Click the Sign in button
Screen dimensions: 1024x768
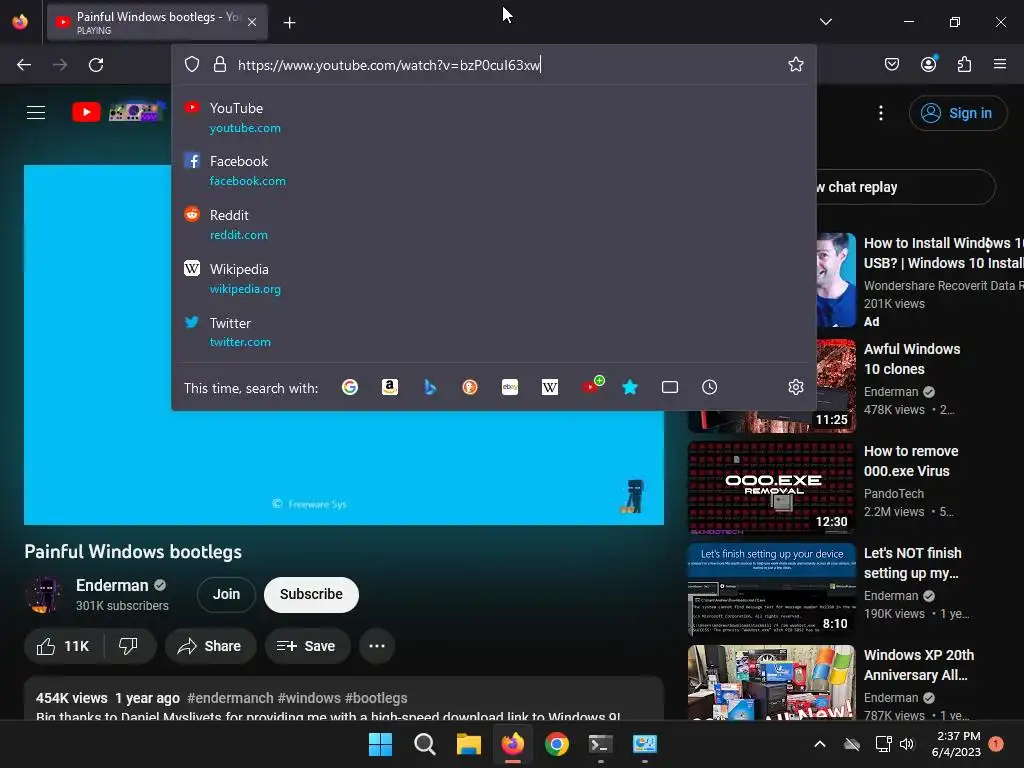click(x=957, y=113)
